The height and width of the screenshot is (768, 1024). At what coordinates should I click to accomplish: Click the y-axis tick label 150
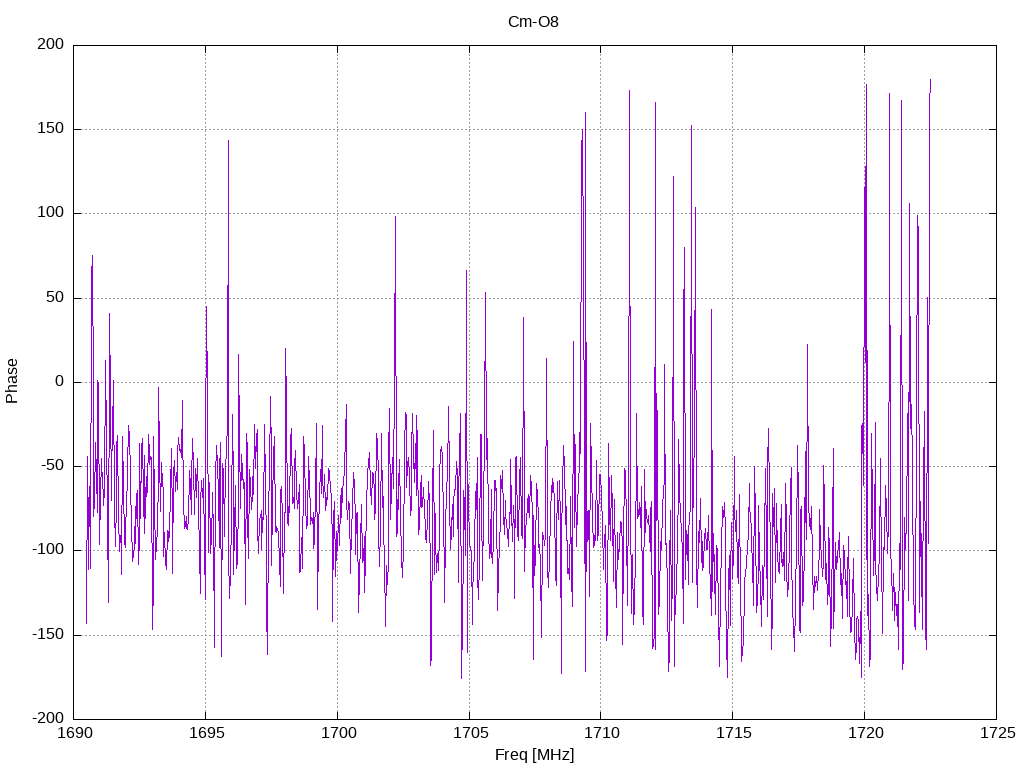point(51,129)
